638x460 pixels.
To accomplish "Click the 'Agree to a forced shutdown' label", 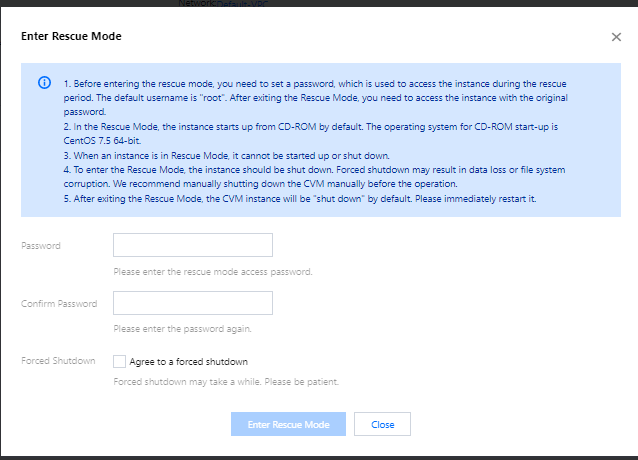I will (x=188, y=361).
